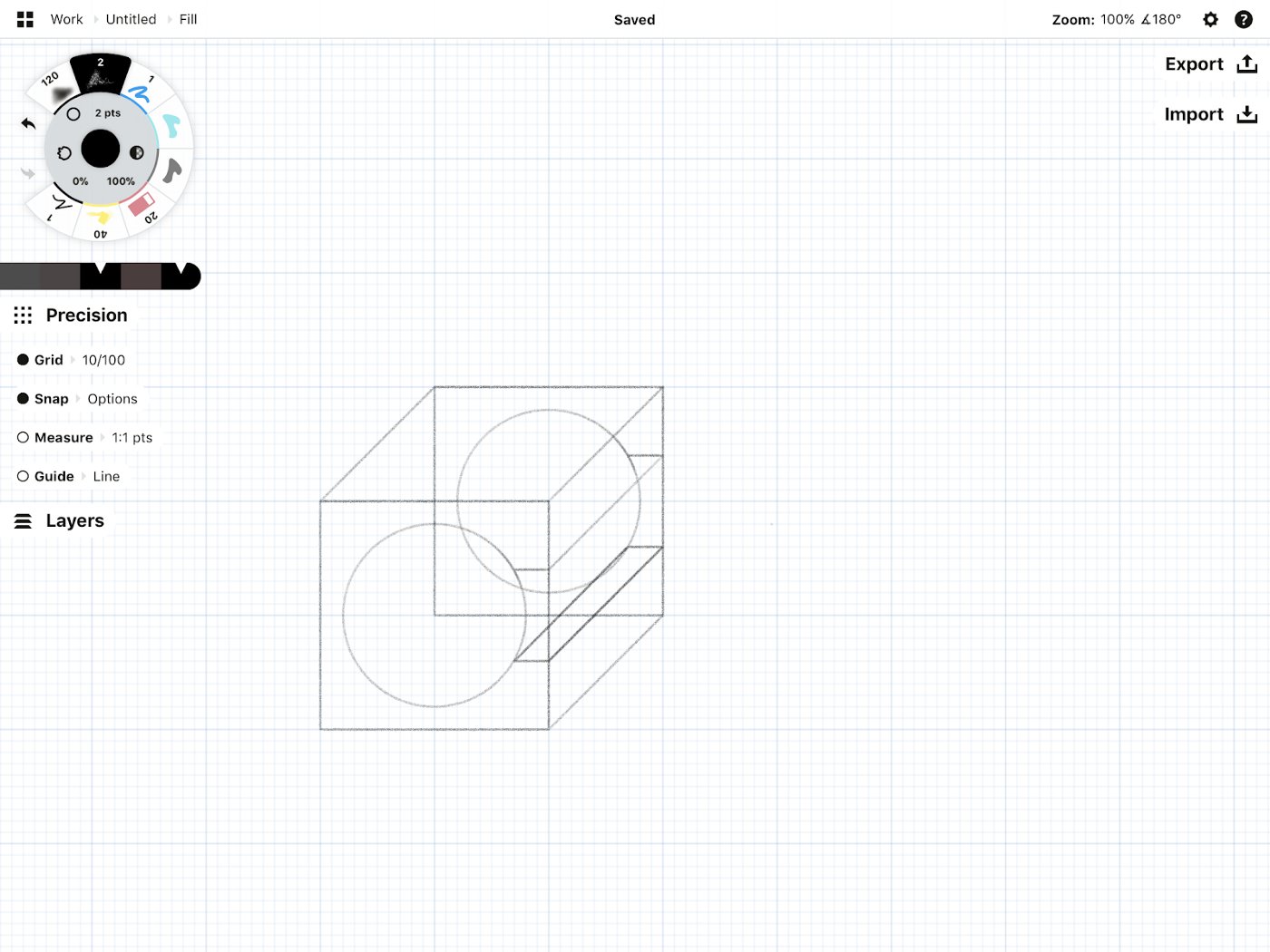
Task: Pick a dark shade from the color strip
Action: (x=100, y=276)
